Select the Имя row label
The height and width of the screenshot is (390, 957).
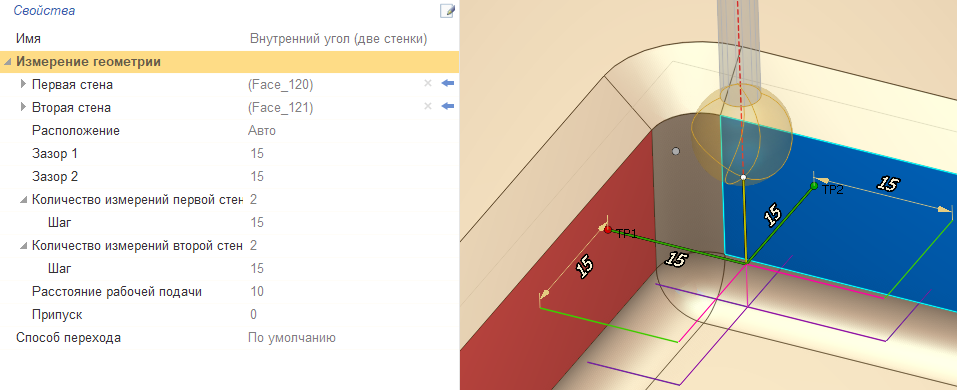click(29, 38)
